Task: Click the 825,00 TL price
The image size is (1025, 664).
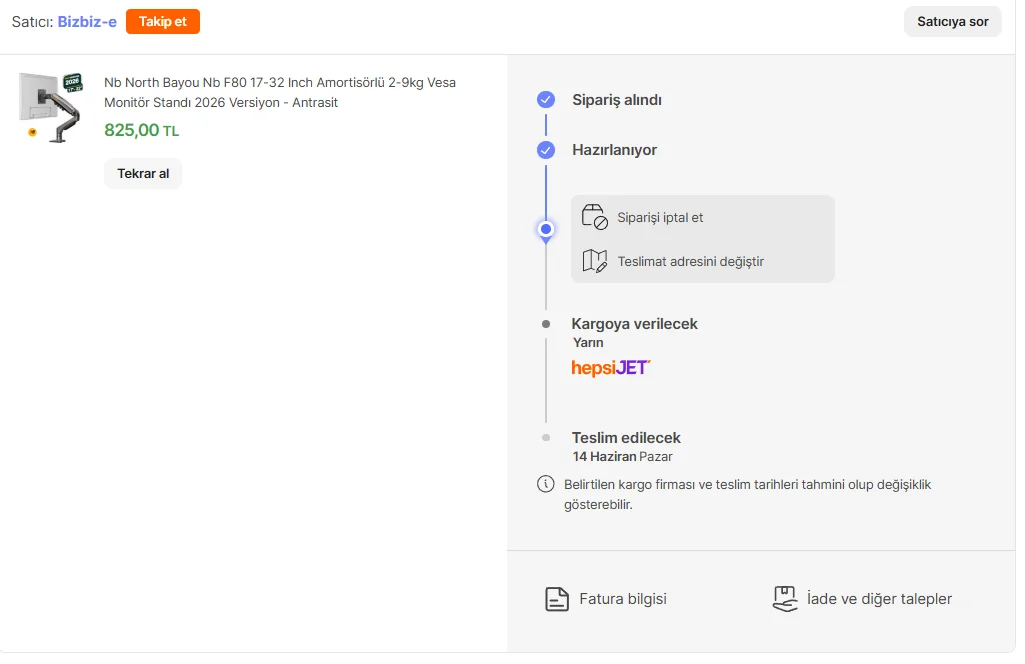Action: (x=142, y=130)
